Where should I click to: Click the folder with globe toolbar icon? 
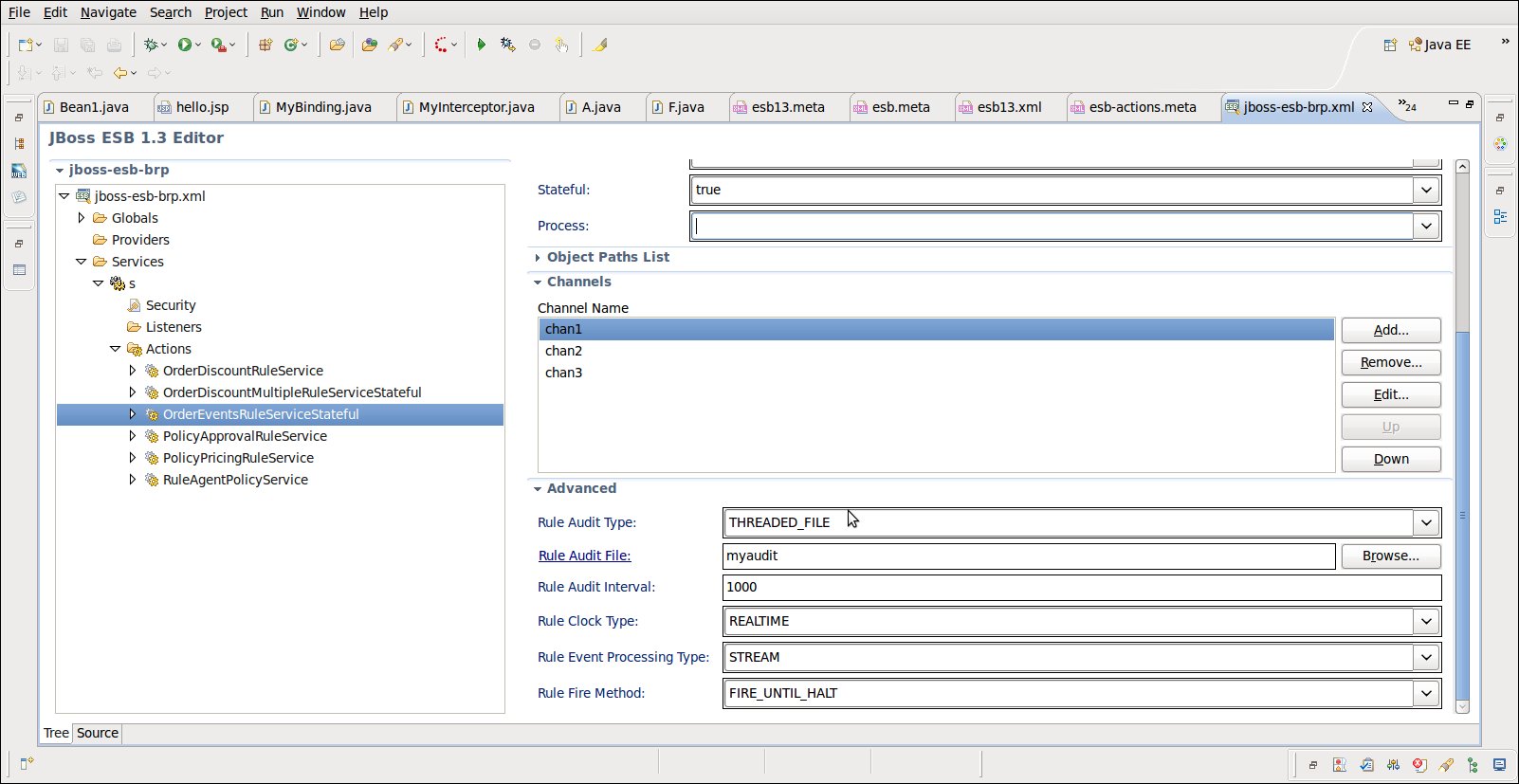coord(370,45)
